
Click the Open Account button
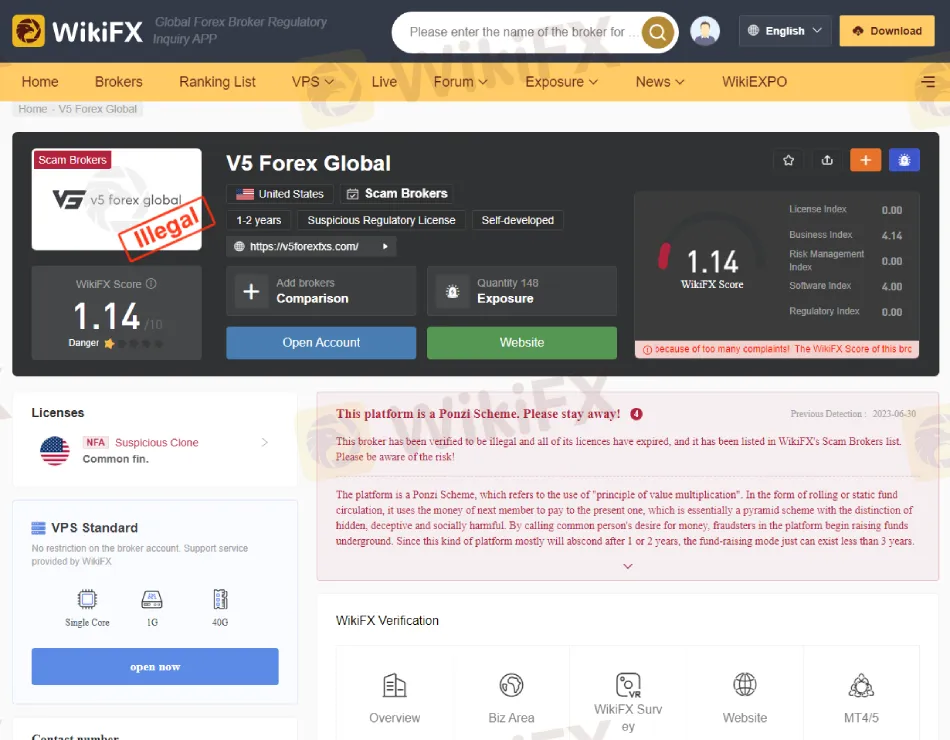click(x=321, y=342)
